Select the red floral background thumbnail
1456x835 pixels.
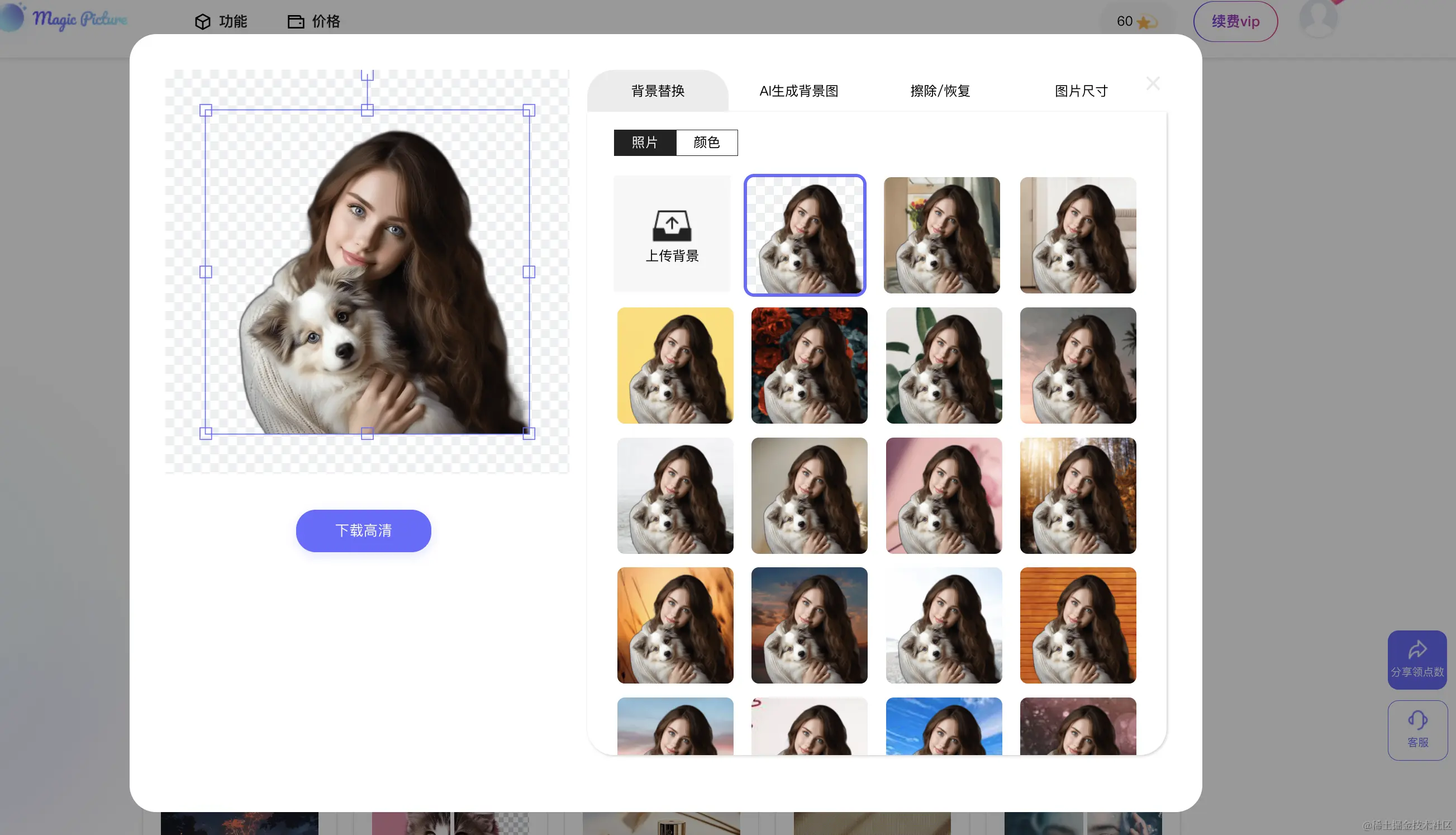point(810,366)
